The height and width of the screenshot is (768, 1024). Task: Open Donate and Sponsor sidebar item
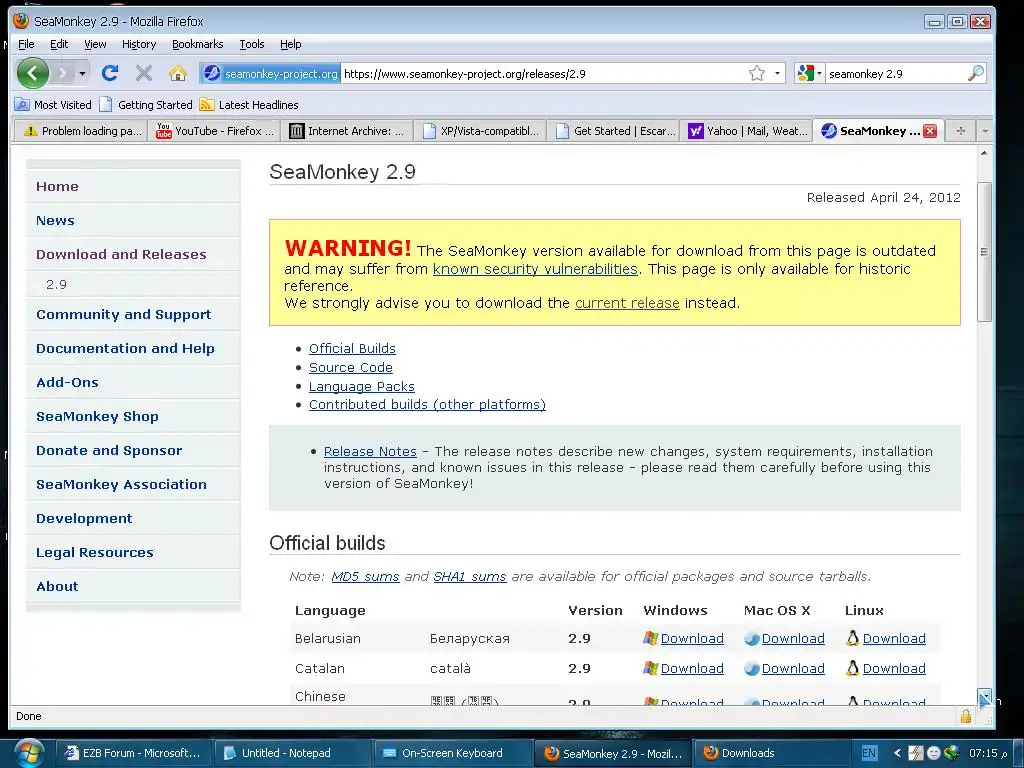click(109, 450)
